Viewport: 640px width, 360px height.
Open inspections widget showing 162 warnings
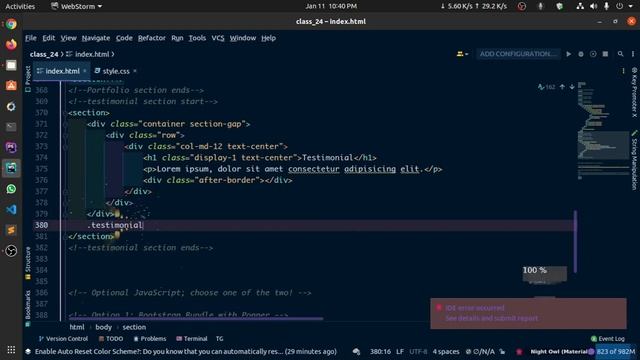click(x=547, y=87)
